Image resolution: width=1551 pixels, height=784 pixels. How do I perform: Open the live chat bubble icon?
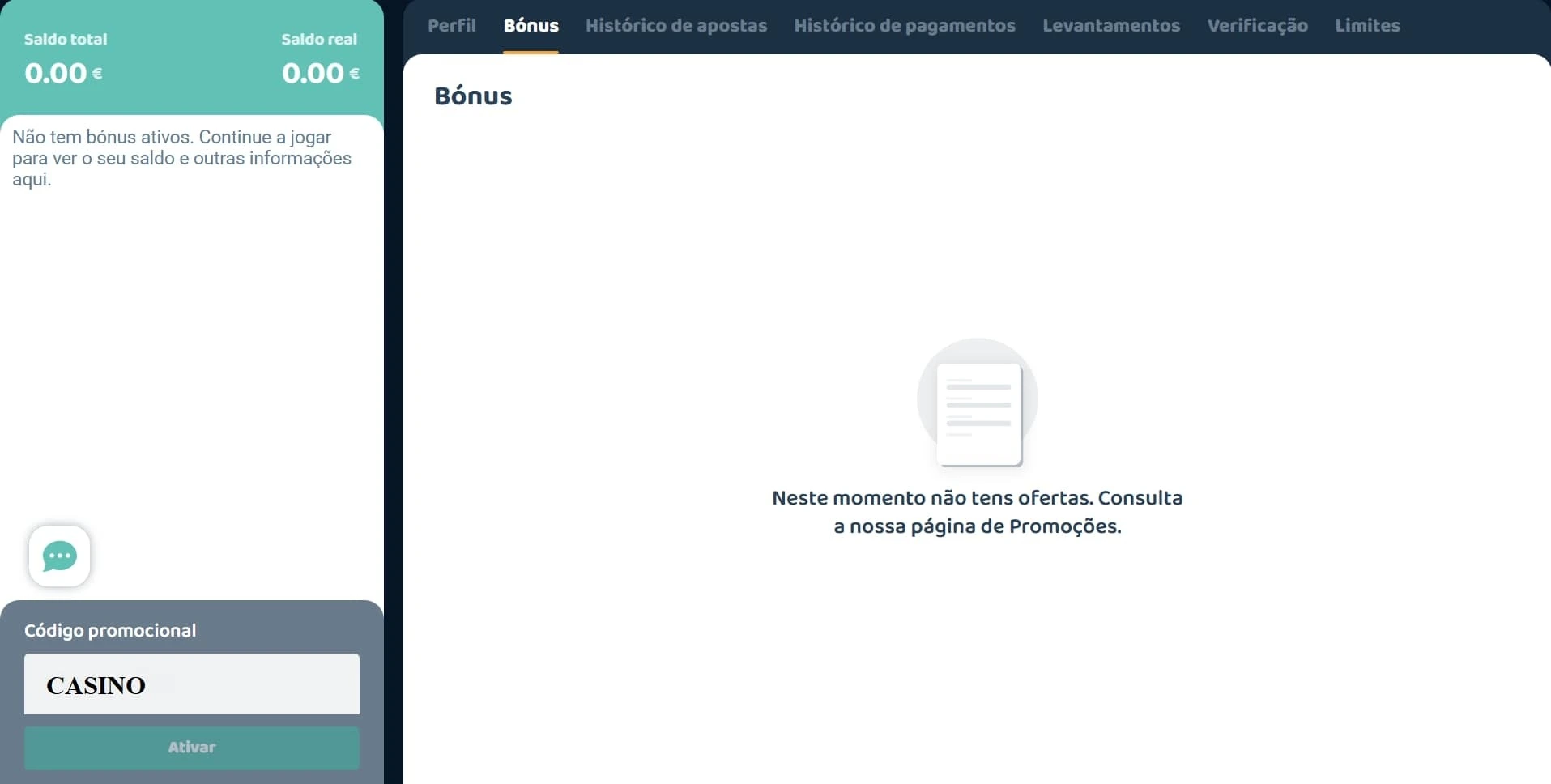point(59,556)
